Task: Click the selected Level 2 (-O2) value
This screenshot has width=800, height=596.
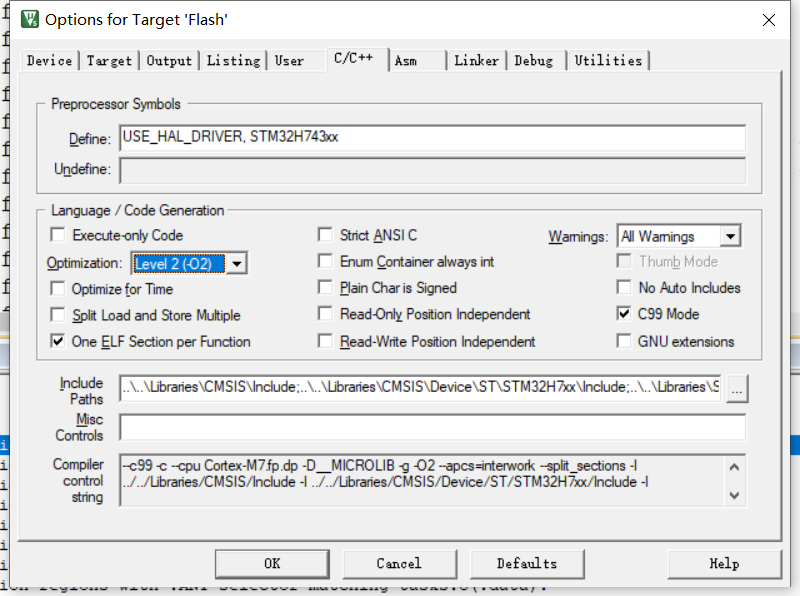Action: (x=179, y=264)
